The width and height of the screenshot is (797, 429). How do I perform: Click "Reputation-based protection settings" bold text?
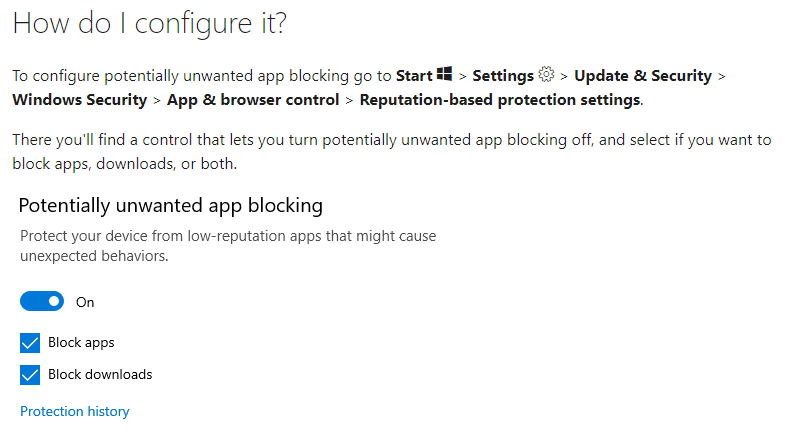point(499,99)
